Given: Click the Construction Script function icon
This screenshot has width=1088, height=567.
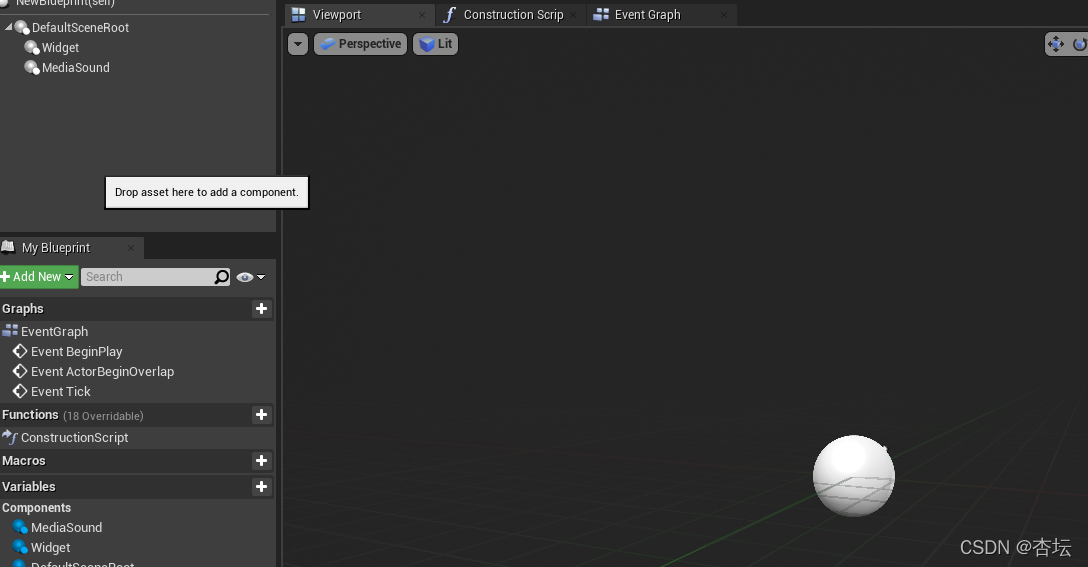Looking at the screenshot, I should click(450, 15).
